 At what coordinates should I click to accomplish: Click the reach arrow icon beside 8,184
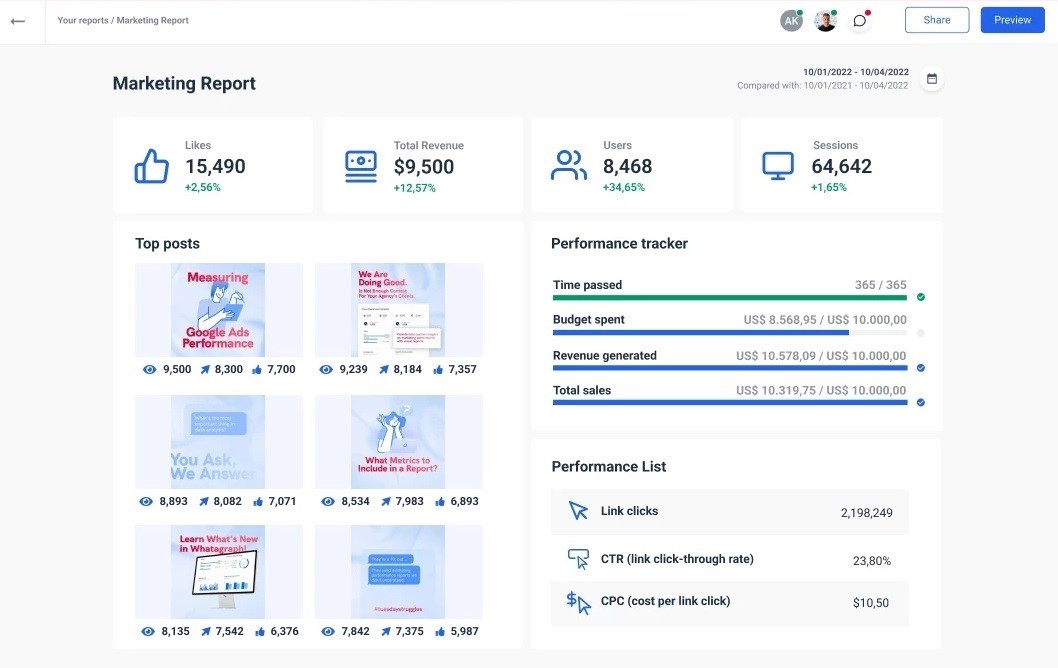(384, 370)
